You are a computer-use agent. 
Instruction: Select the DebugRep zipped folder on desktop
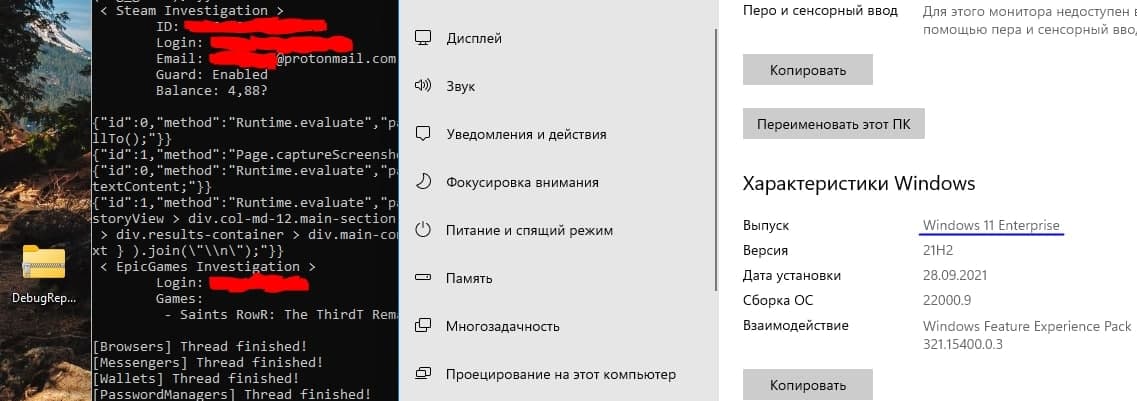[43, 270]
